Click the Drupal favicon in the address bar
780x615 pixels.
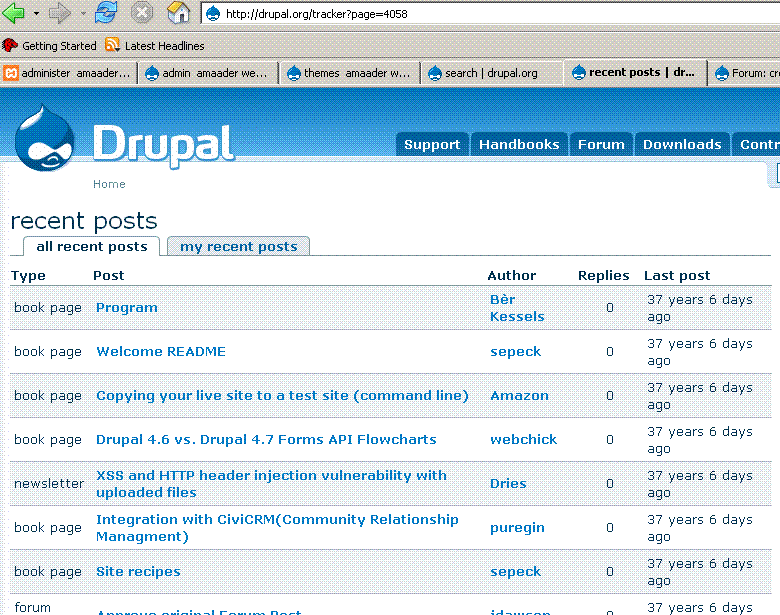[213, 13]
